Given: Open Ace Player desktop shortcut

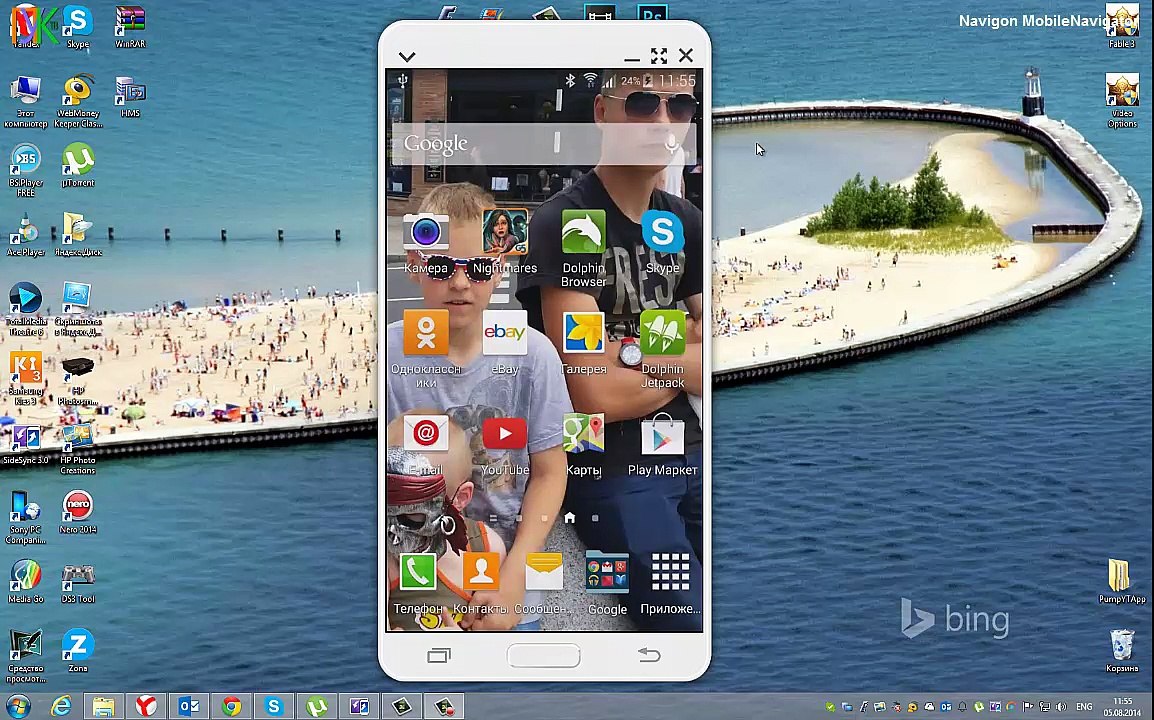Looking at the screenshot, I should (26, 235).
